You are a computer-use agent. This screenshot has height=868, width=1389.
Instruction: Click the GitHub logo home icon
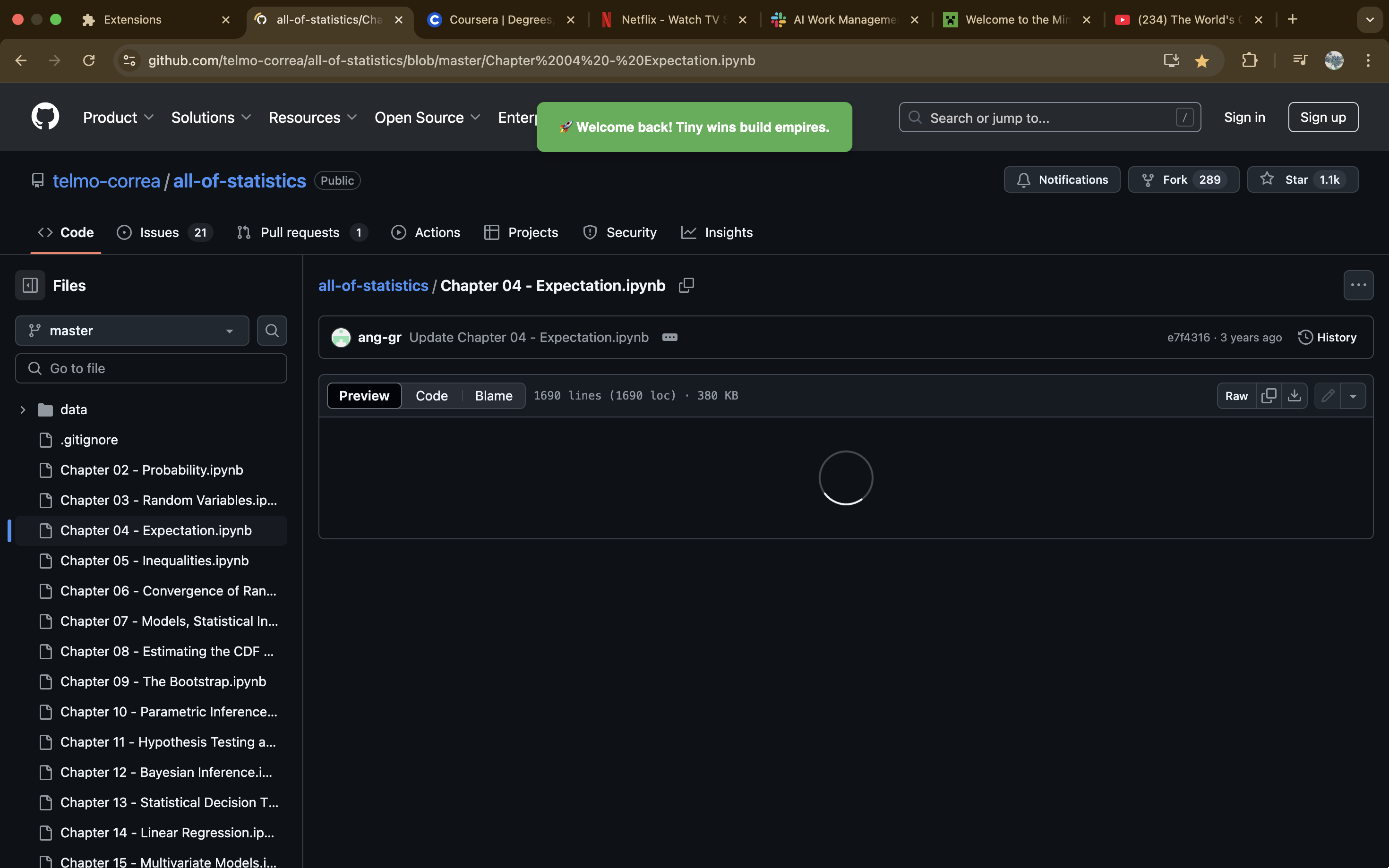(x=45, y=117)
